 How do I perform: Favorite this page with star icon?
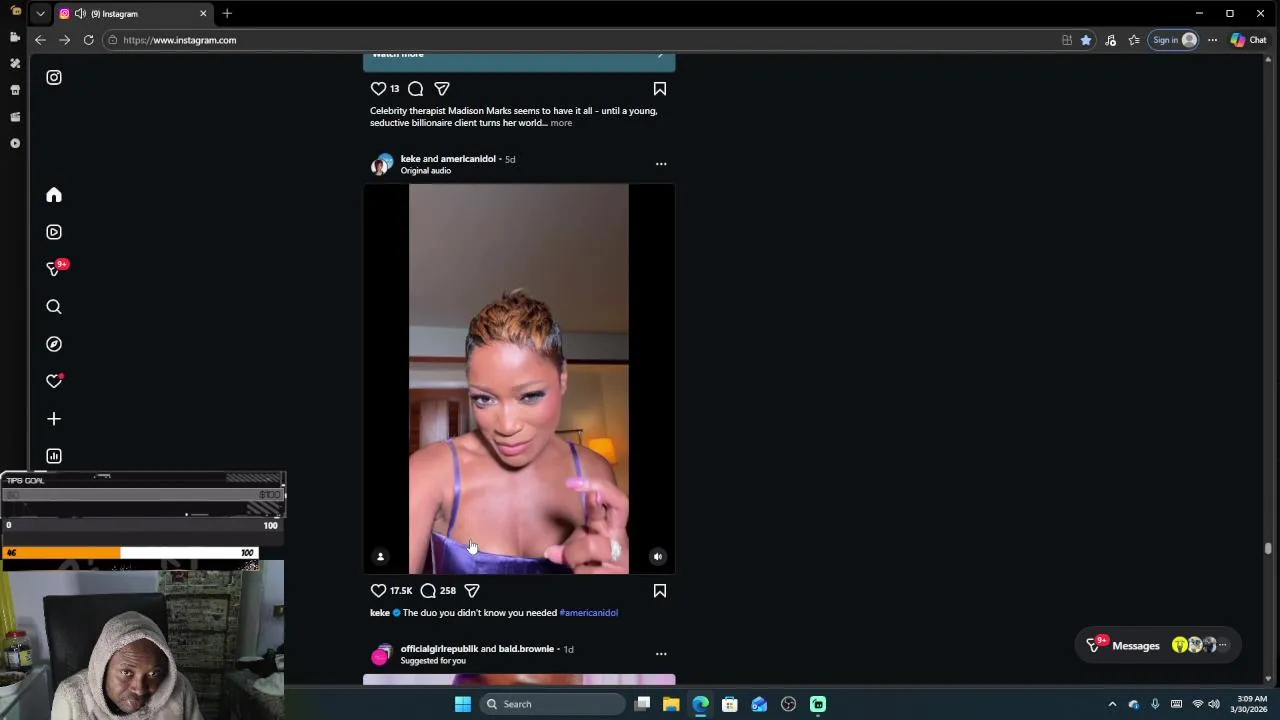pyautogui.click(x=1086, y=40)
